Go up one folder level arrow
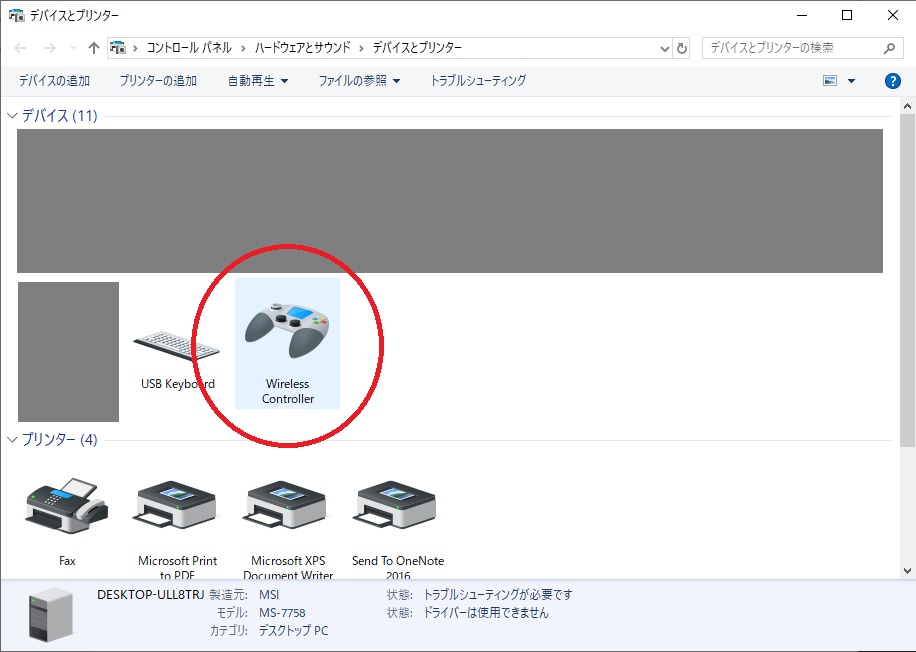The width and height of the screenshot is (916, 652). pos(94,48)
